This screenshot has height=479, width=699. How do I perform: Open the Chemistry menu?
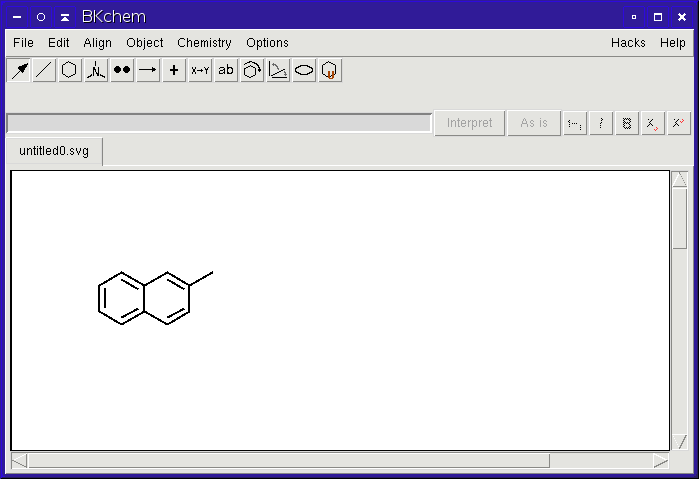pyautogui.click(x=204, y=43)
